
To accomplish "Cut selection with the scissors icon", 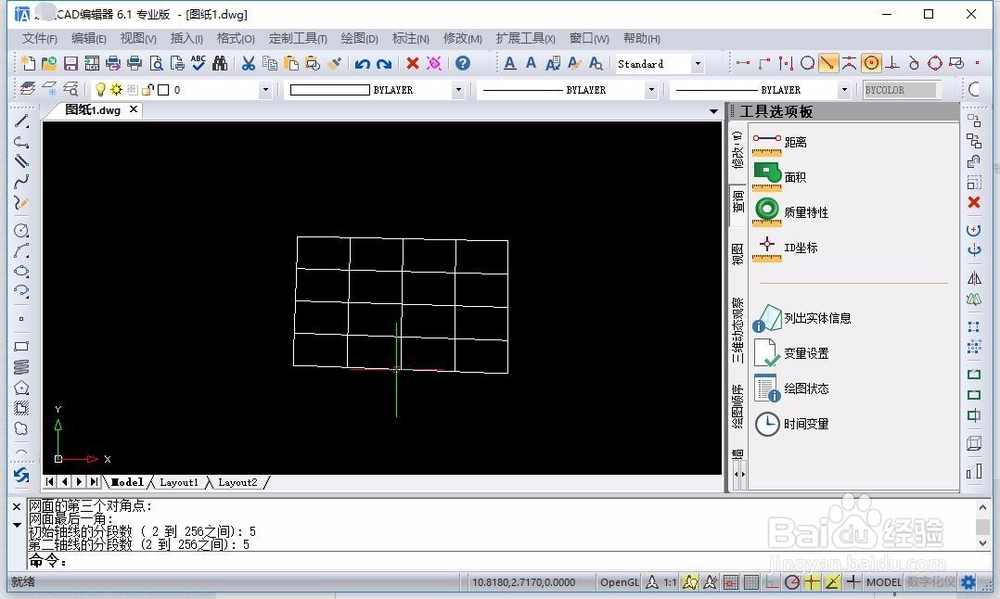I will (x=248, y=63).
